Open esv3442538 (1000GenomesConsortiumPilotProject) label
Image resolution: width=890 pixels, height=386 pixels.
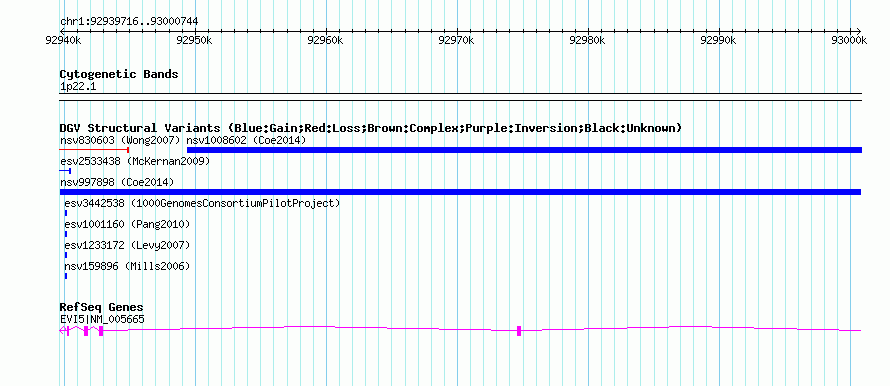pyautogui.click(x=202, y=203)
